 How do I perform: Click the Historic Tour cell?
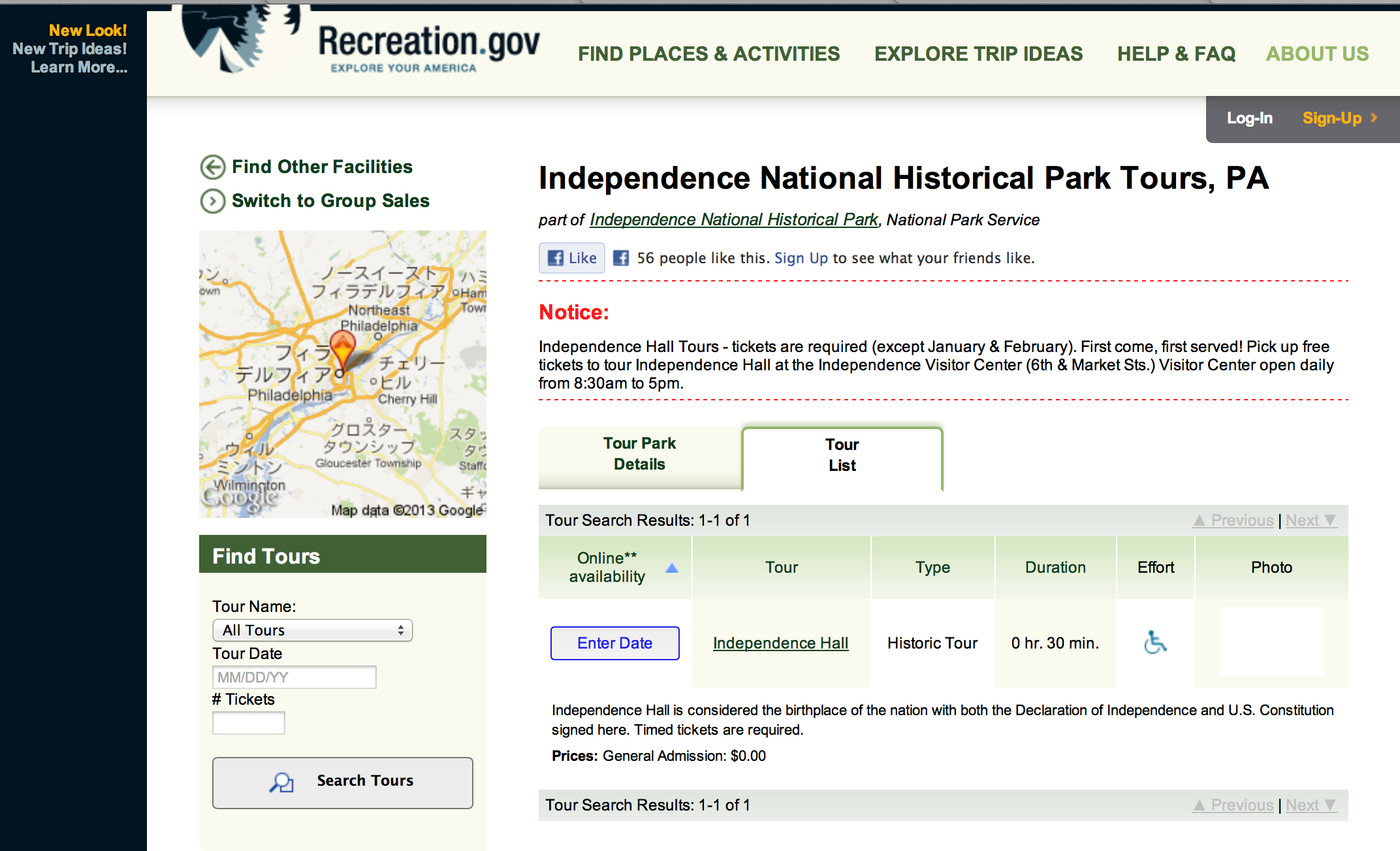(932, 643)
